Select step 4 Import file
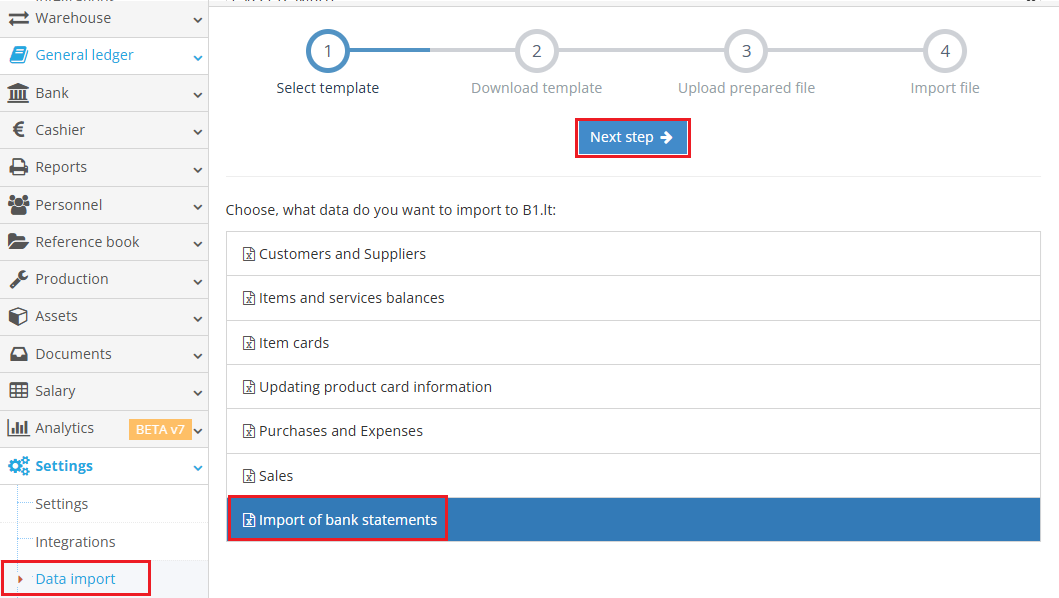The width and height of the screenshot is (1059, 598). [x=944, y=51]
